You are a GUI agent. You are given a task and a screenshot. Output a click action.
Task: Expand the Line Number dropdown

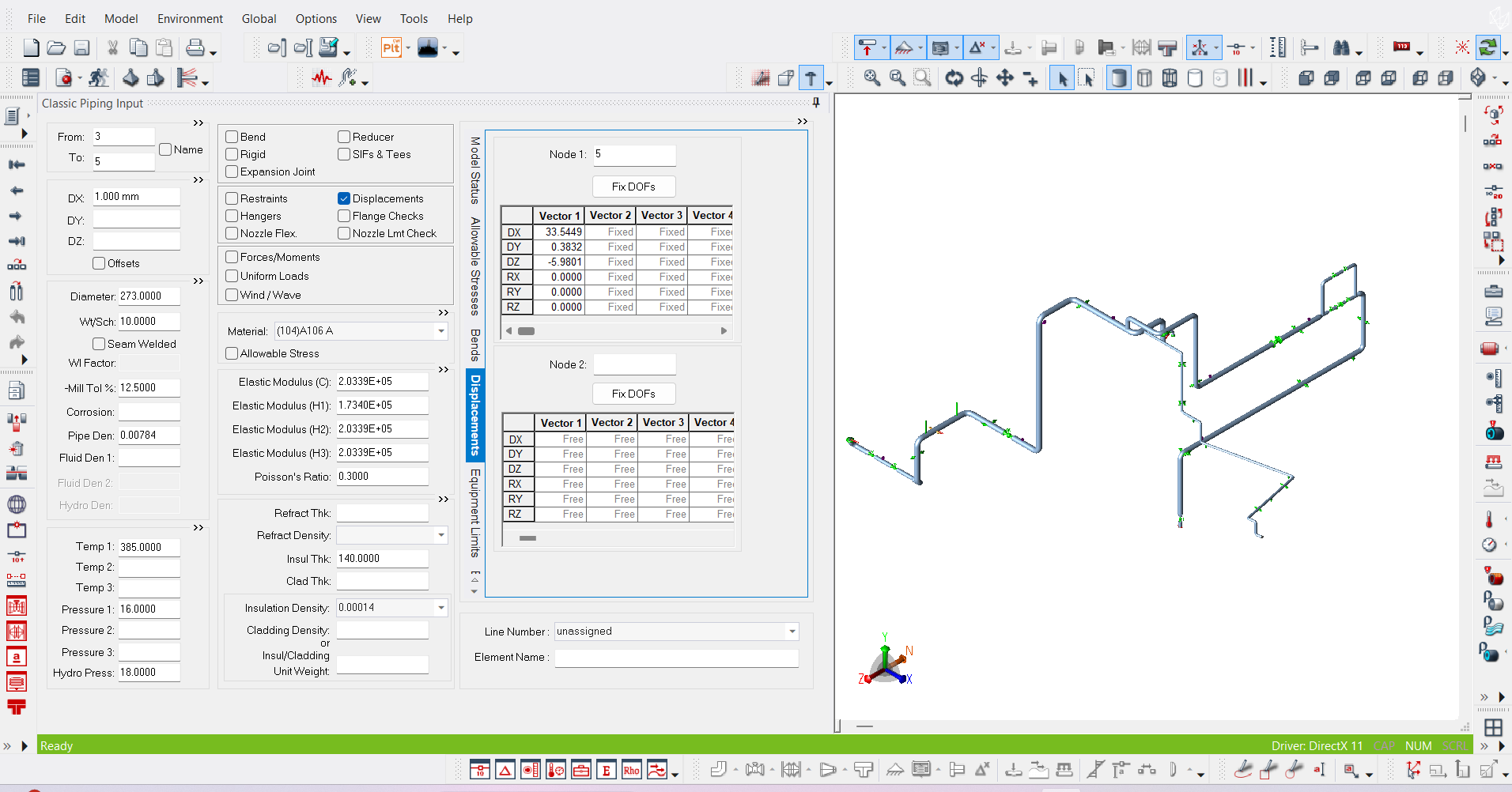pyautogui.click(x=791, y=631)
